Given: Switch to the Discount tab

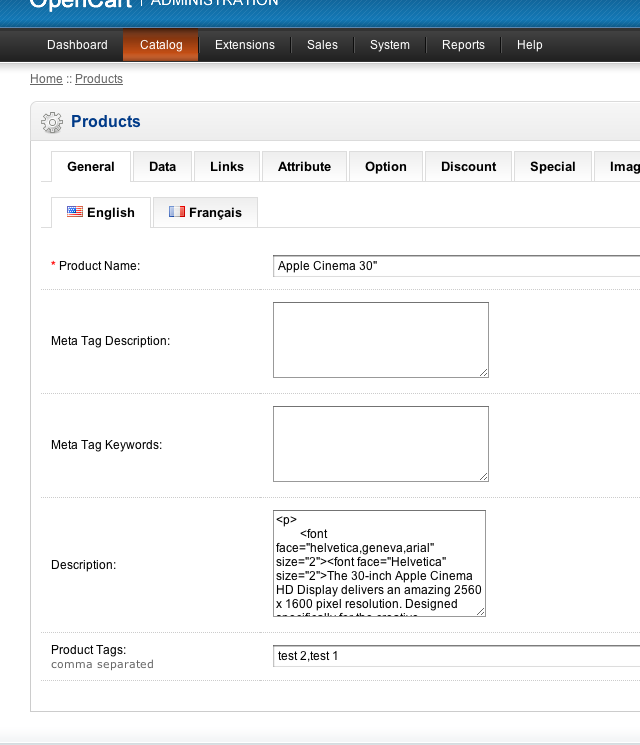Looking at the screenshot, I should pyautogui.click(x=468, y=167).
